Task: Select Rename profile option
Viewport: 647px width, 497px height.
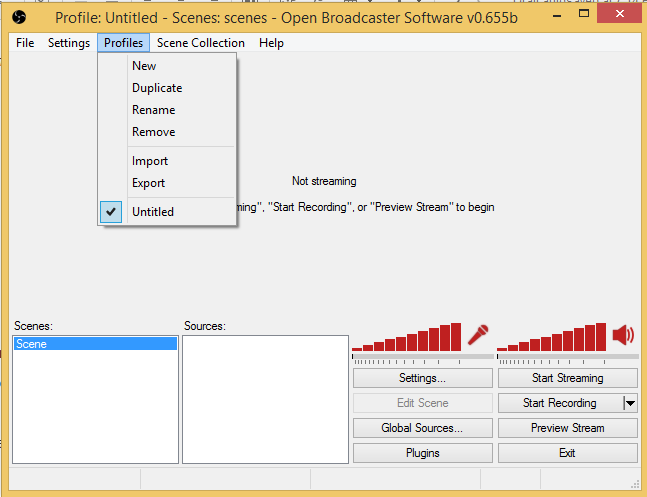Action: 153,110
